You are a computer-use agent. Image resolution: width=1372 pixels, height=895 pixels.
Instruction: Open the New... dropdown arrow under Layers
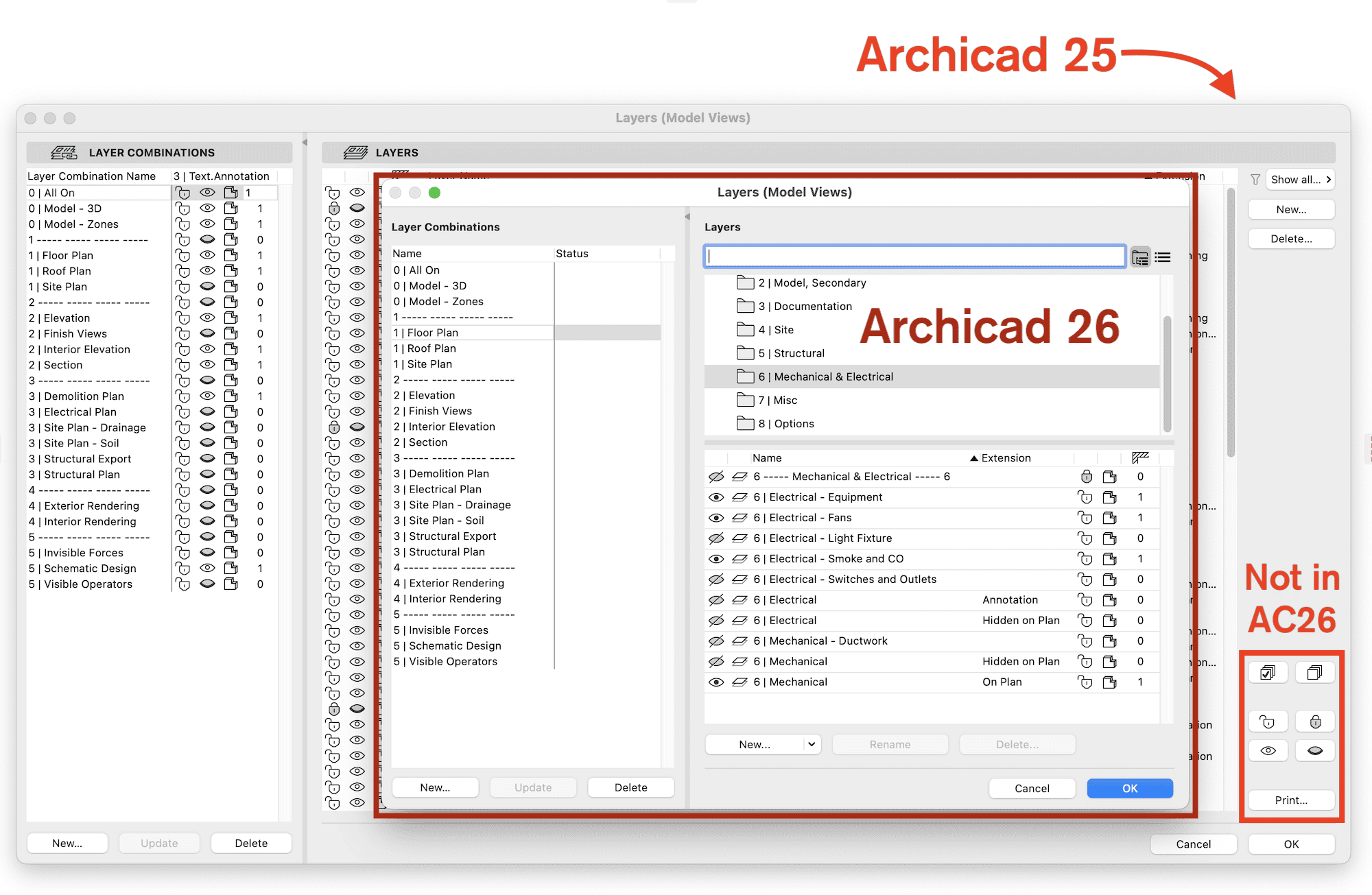pos(812,744)
